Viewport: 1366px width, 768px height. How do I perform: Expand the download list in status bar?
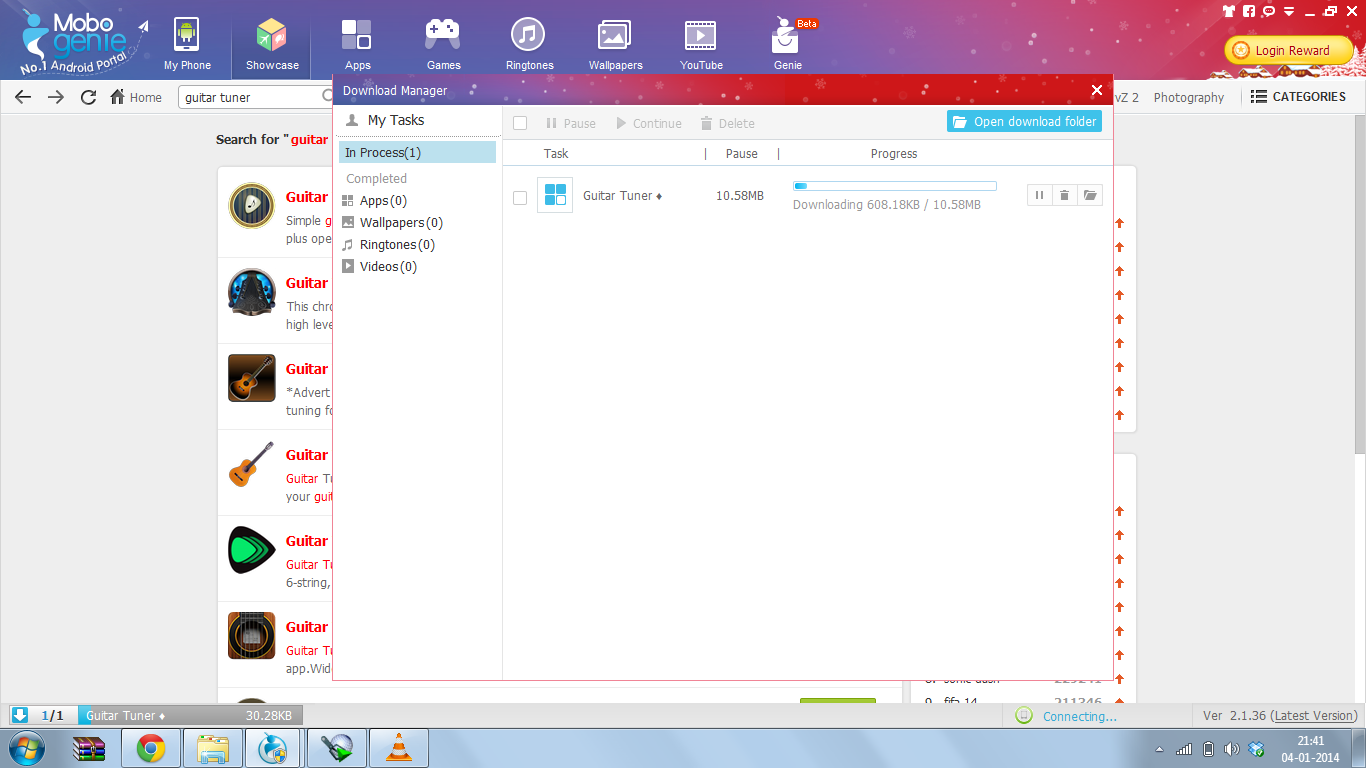click(x=20, y=715)
